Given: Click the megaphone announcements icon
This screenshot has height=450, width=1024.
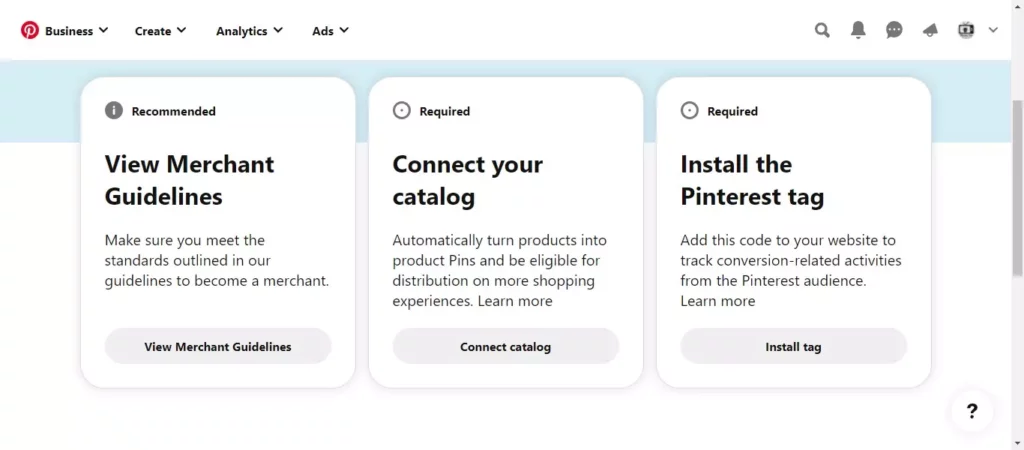Looking at the screenshot, I should [930, 30].
